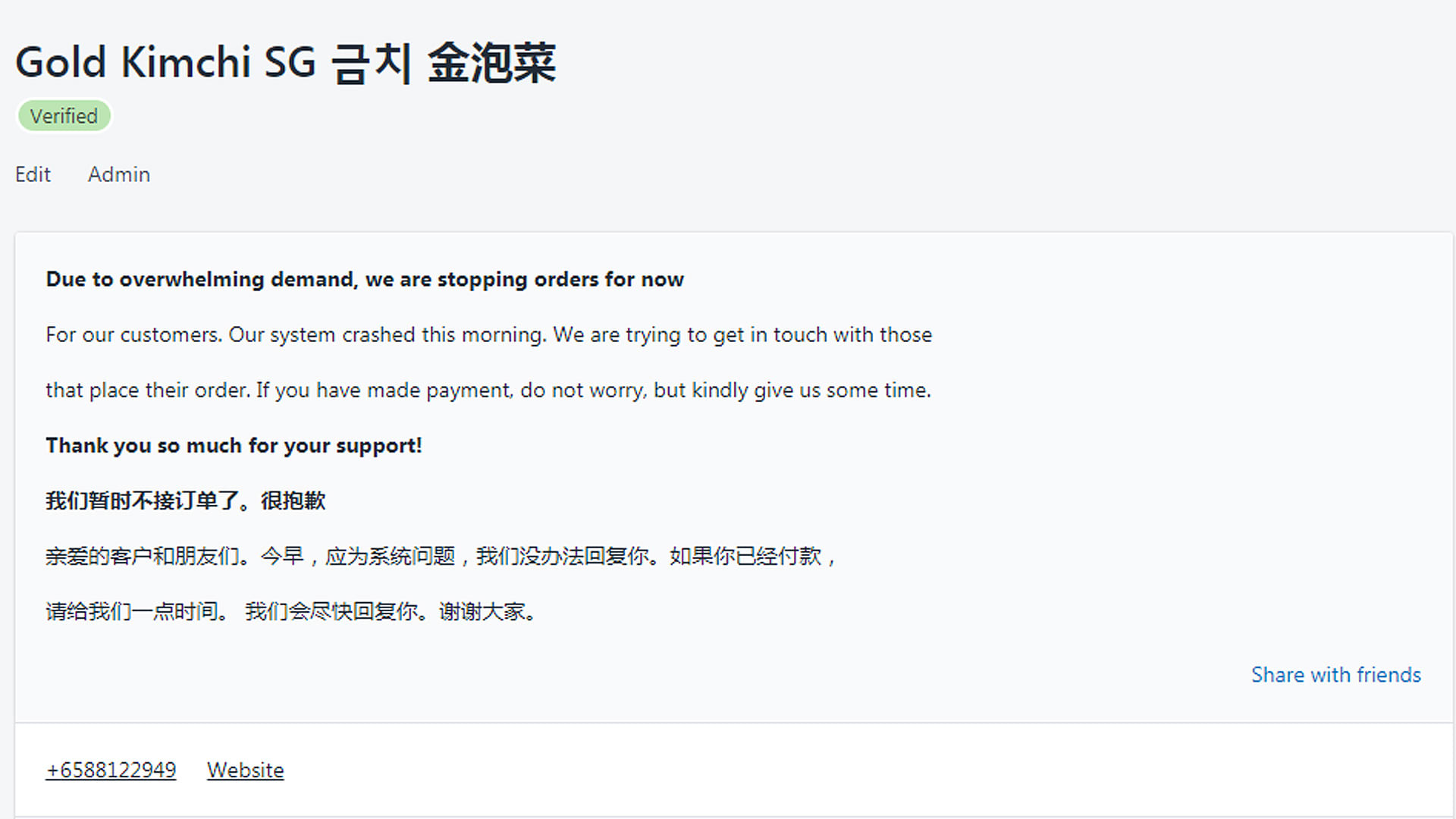This screenshot has width=1456, height=819.
Task: Click 'Thank you so much for your support!'
Action: pyautogui.click(x=234, y=445)
